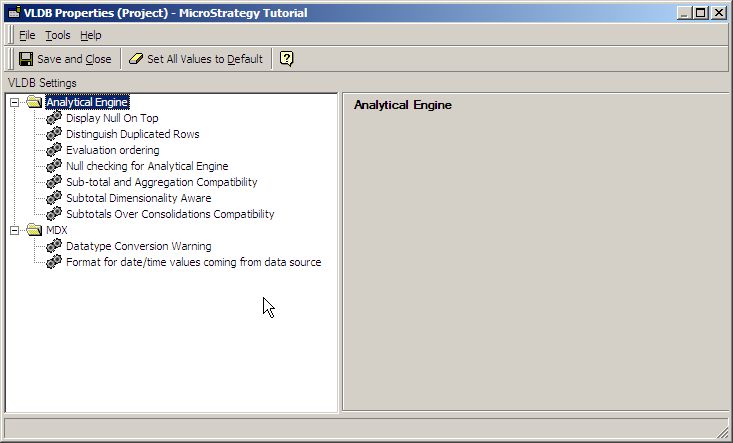Open the Tools menu
Screen dimensions: 733x443
tap(57, 35)
